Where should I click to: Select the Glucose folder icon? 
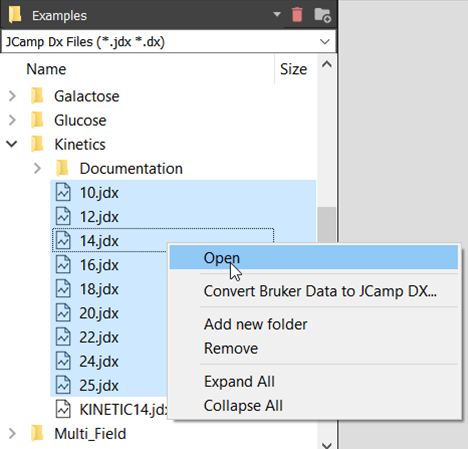[37, 120]
